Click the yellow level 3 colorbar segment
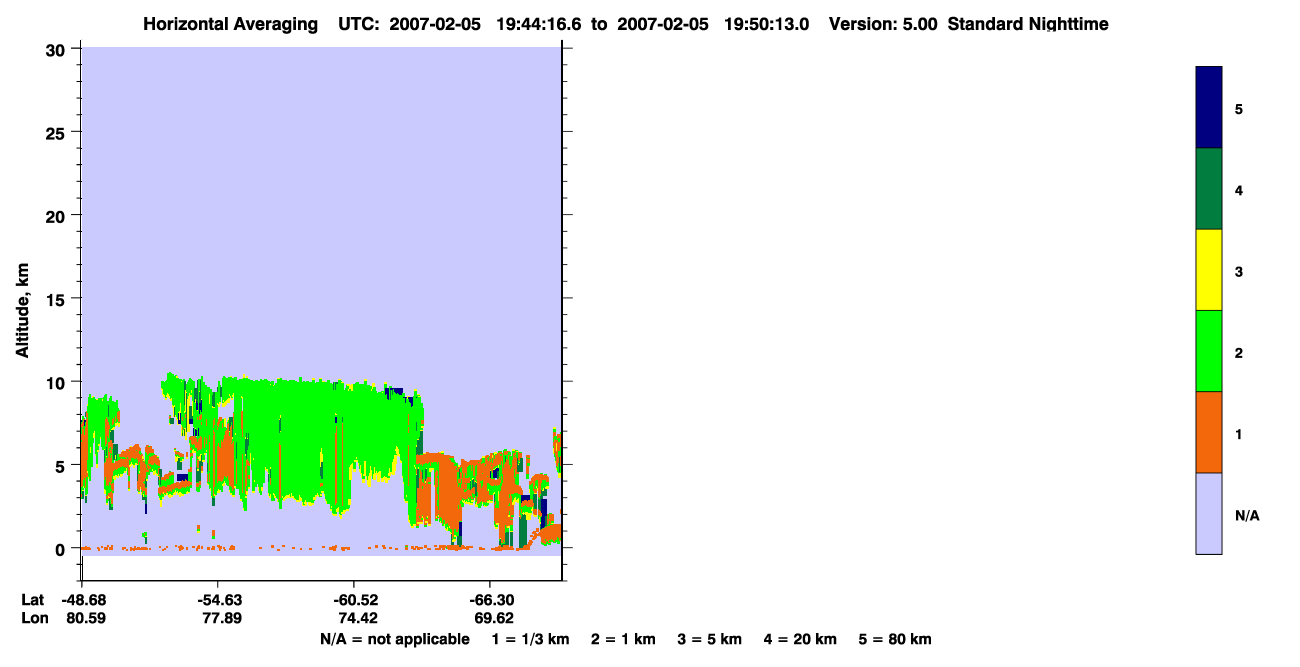This screenshot has width=1300, height=667. [x=1208, y=270]
